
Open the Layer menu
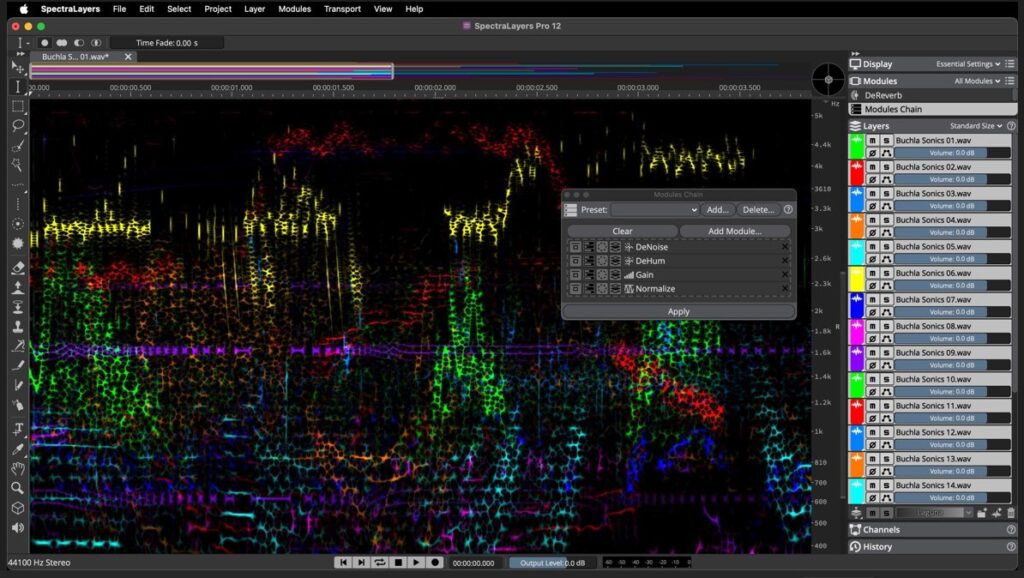tap(255, 9)
